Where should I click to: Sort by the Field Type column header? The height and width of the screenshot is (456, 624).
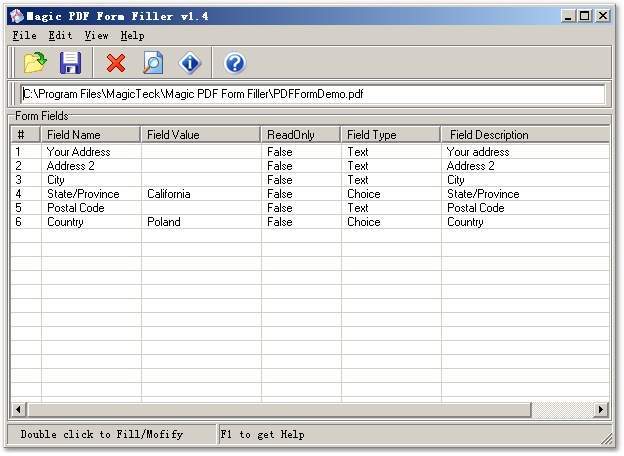coord(391,134)
